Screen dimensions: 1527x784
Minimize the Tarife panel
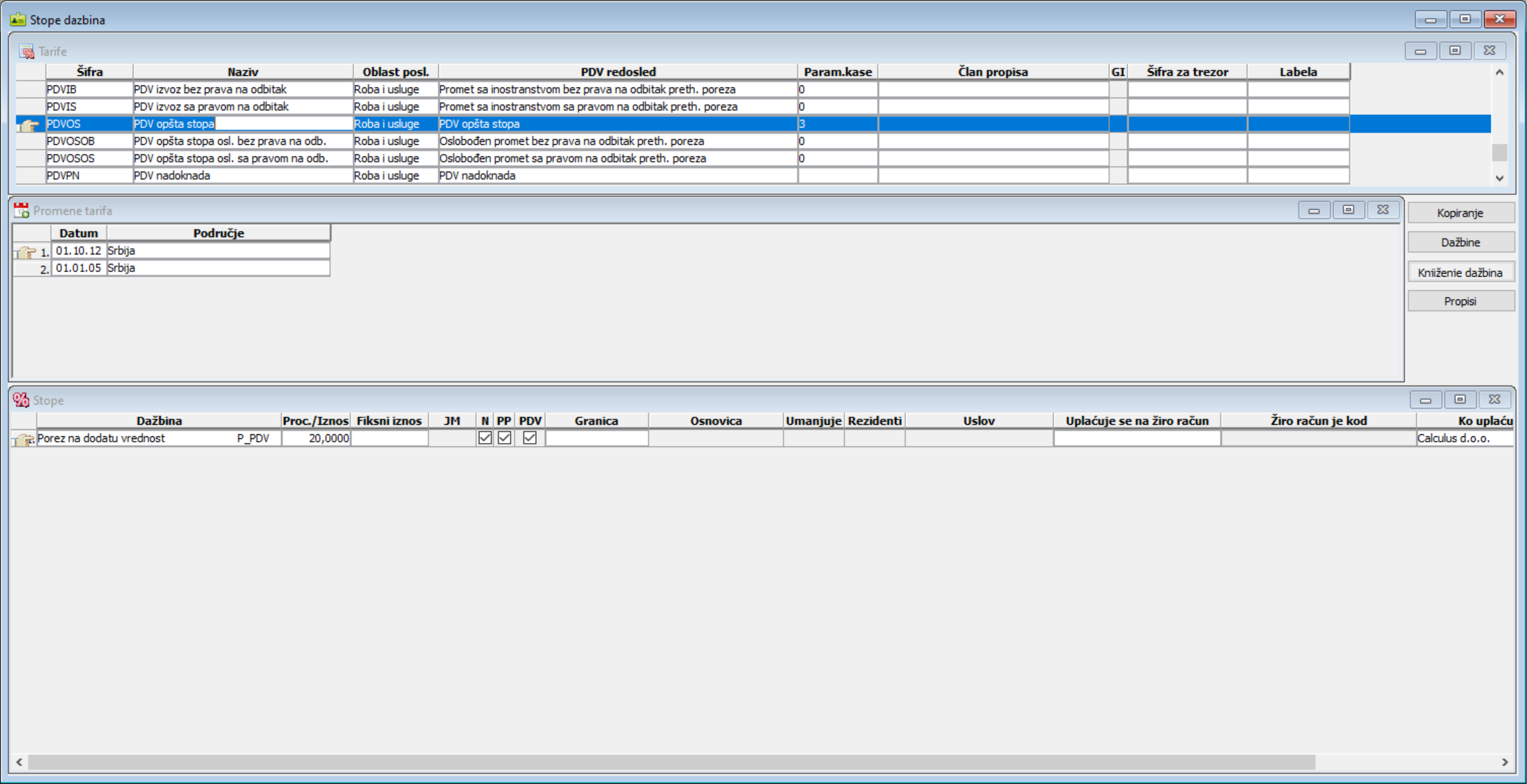1420,51
